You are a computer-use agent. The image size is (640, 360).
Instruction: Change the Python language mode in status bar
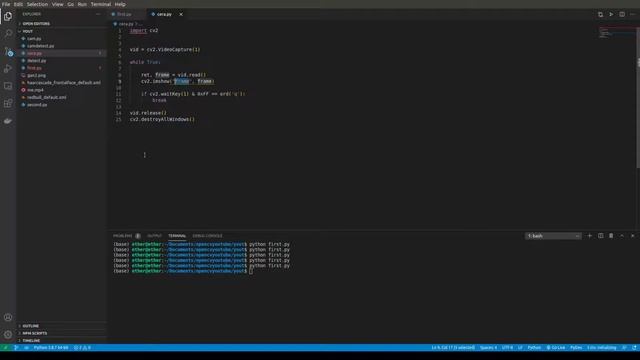534,348
